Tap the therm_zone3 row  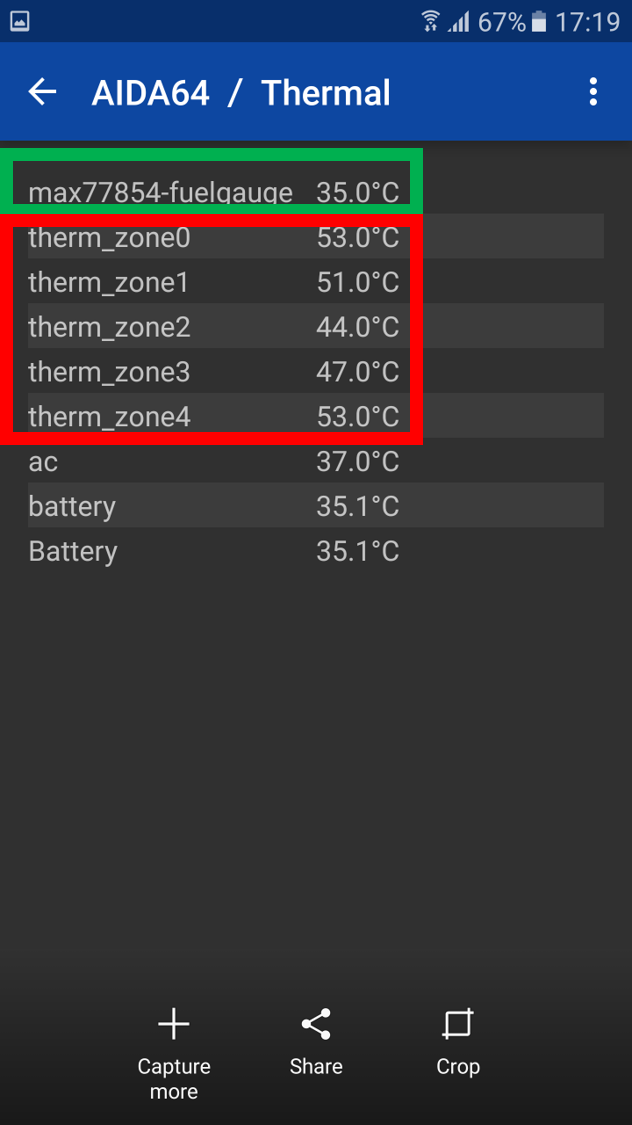click(x=214, y=372)
